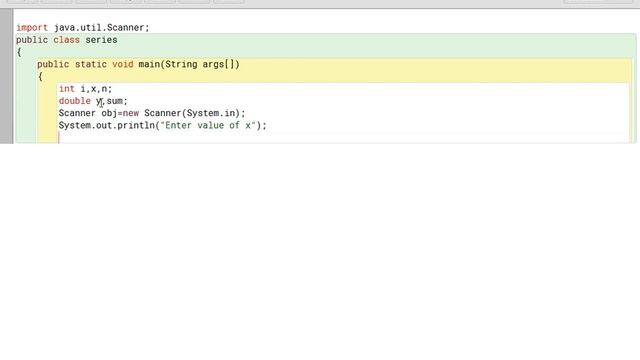Click "System.out.println" call

pyautogui.click(x=107, y=126)
